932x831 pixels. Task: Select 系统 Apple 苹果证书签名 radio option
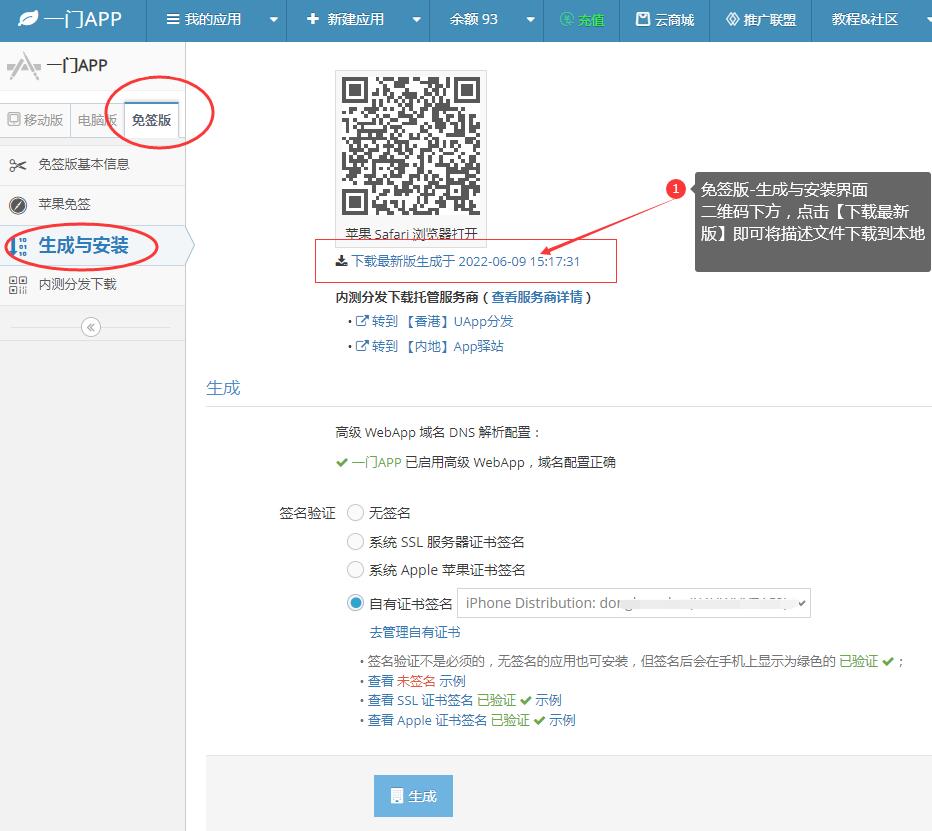point(355,570)
